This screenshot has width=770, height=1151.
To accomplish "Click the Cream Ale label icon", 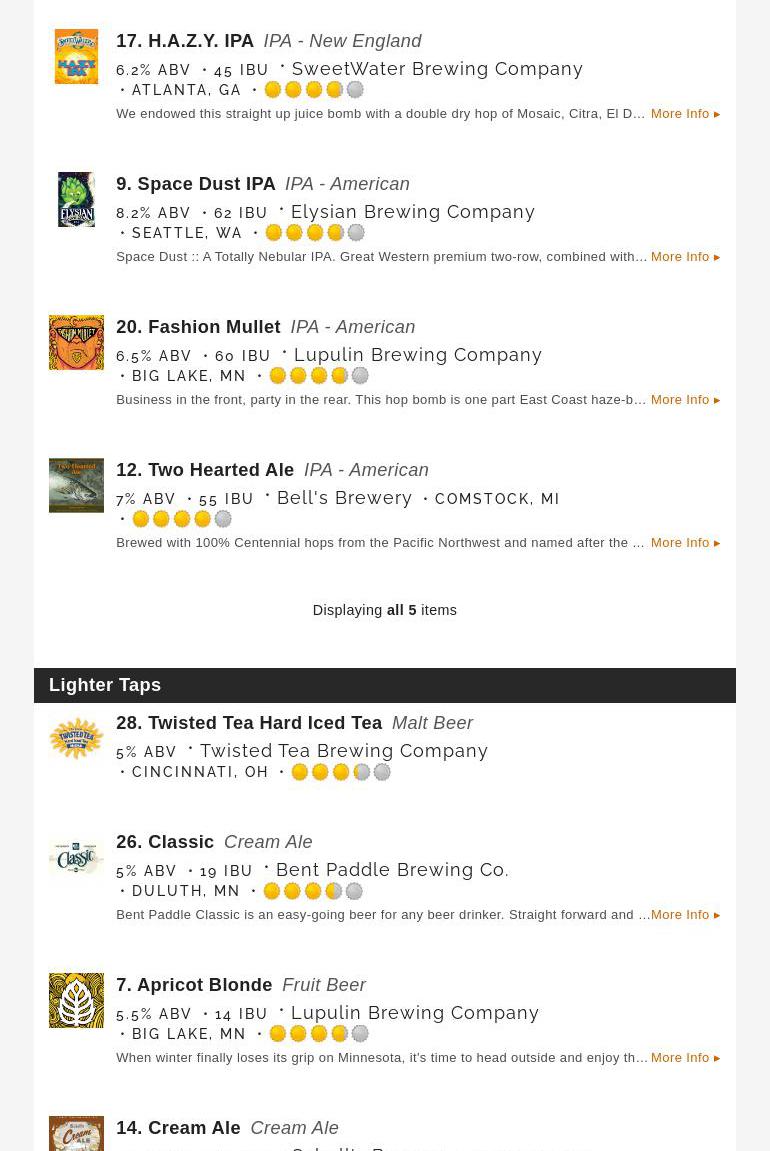I will 76,1135.
